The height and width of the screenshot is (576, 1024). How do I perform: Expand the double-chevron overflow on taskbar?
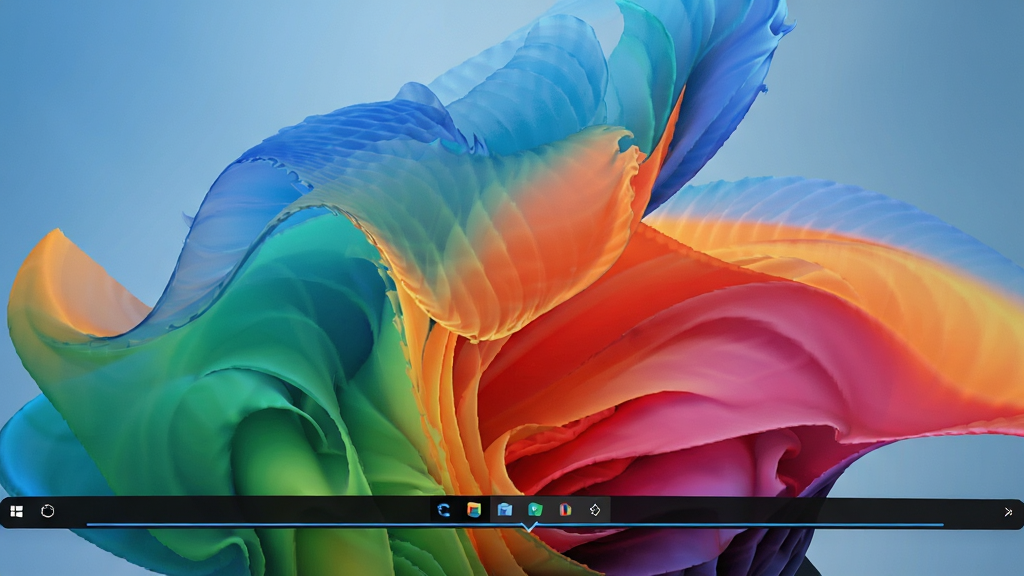(1008, 512)
